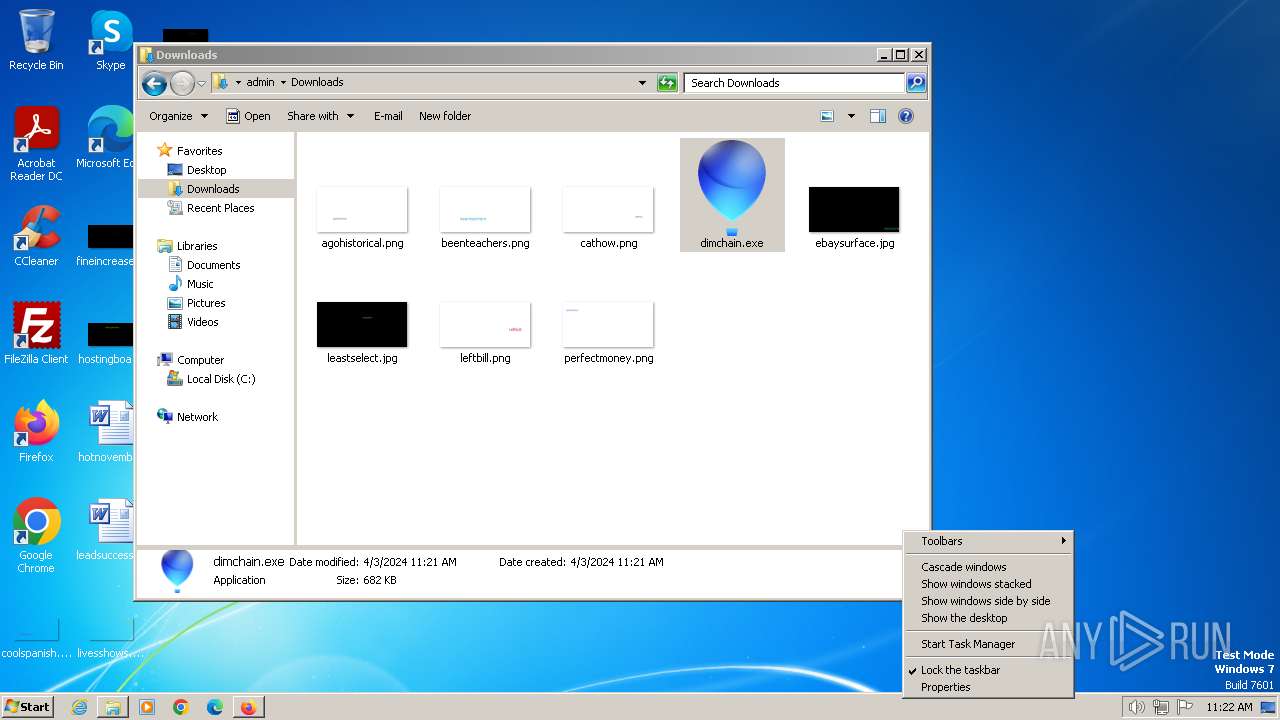Viewport: 1280px width, 720px height.
Task: Choose Show windows stacked
Action: (989, 584)
